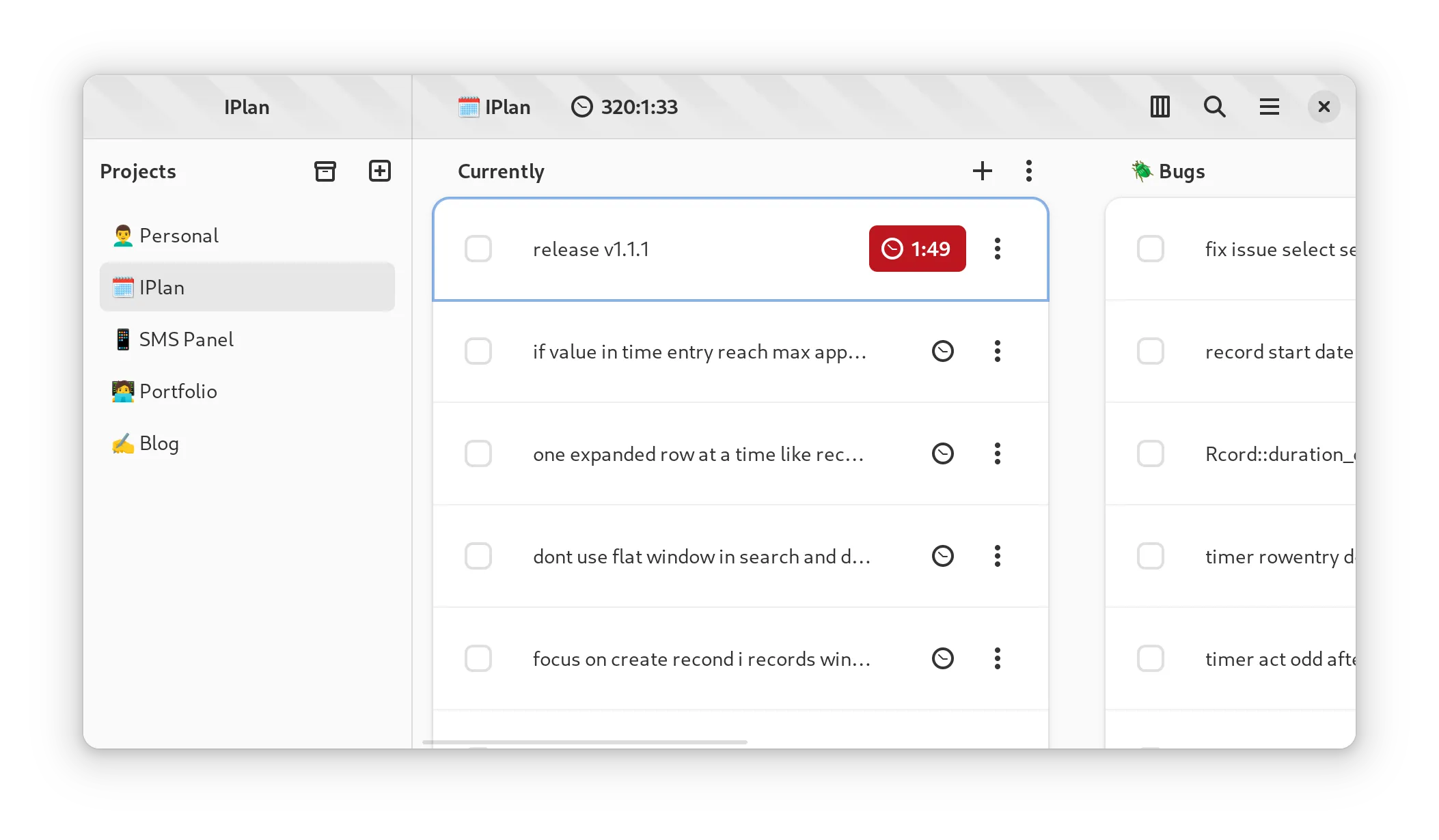Tick the 'if value in time entry' checkbox
The width and height of the screenshot is (1439, 840).
coord(478,351)
